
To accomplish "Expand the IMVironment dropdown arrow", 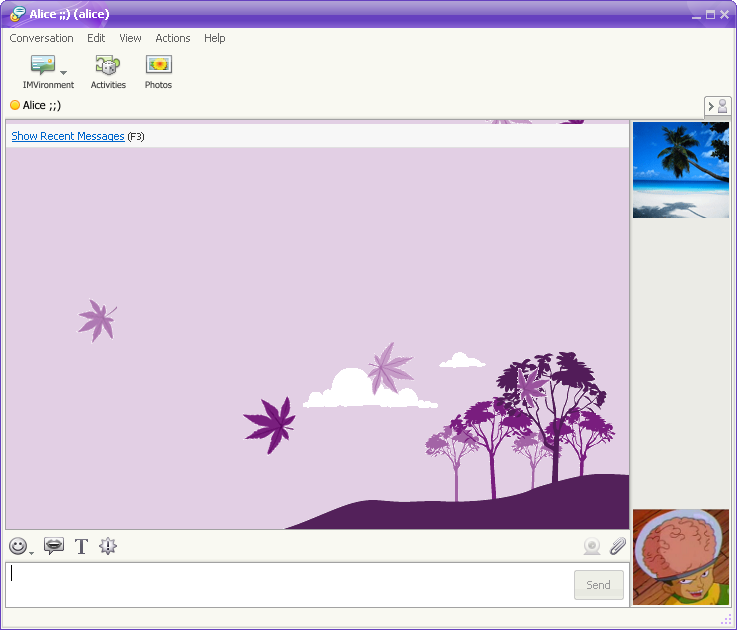I will click(x=64, y=72).
